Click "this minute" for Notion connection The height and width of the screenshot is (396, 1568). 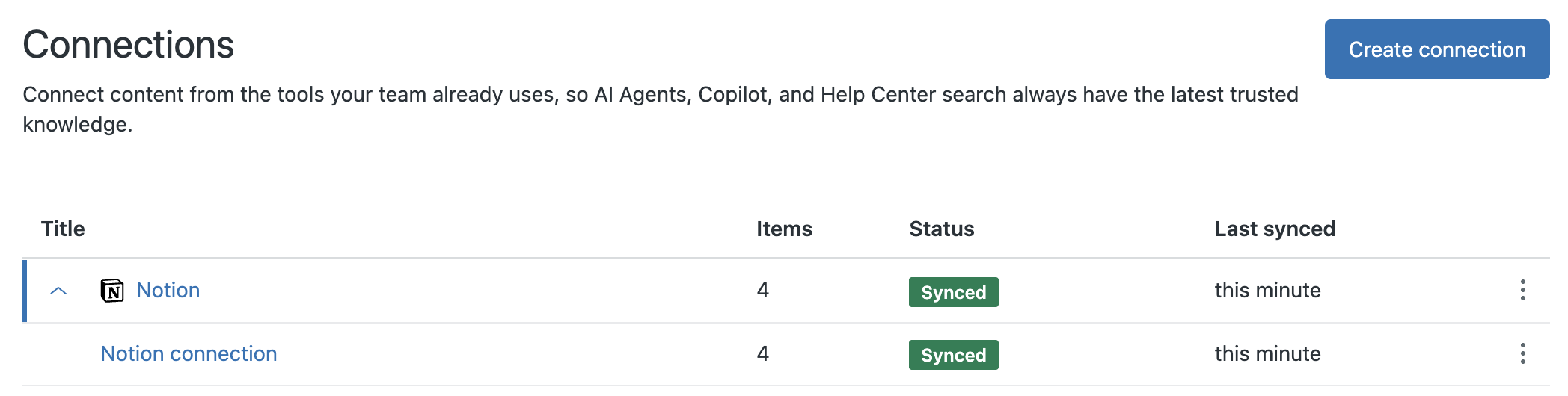pos(1267,353)
